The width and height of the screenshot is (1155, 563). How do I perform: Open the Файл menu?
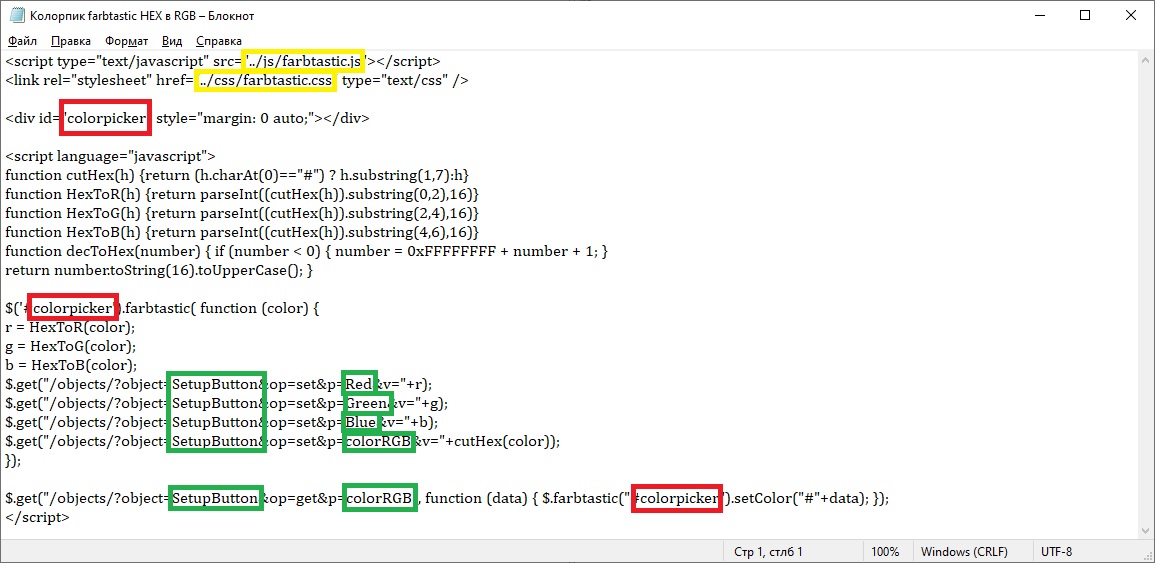[x=22, y=41]
